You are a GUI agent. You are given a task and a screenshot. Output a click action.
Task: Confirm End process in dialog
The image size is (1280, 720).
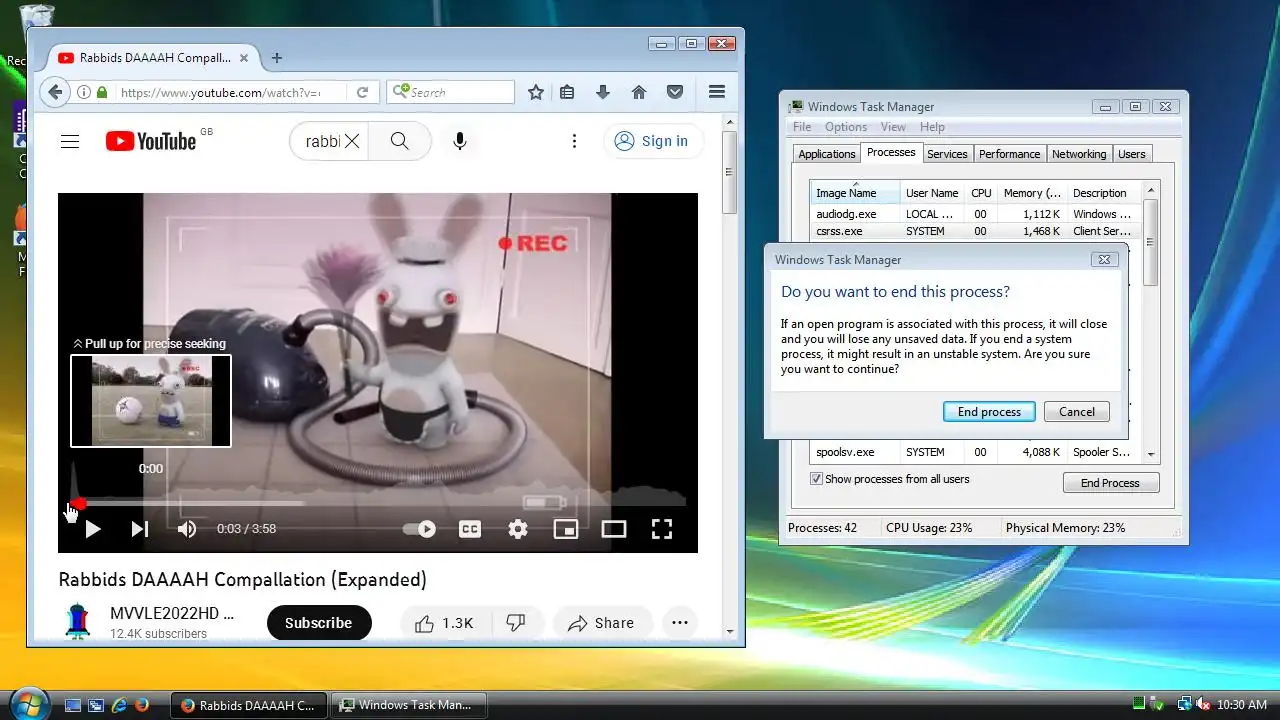[989, 412]
